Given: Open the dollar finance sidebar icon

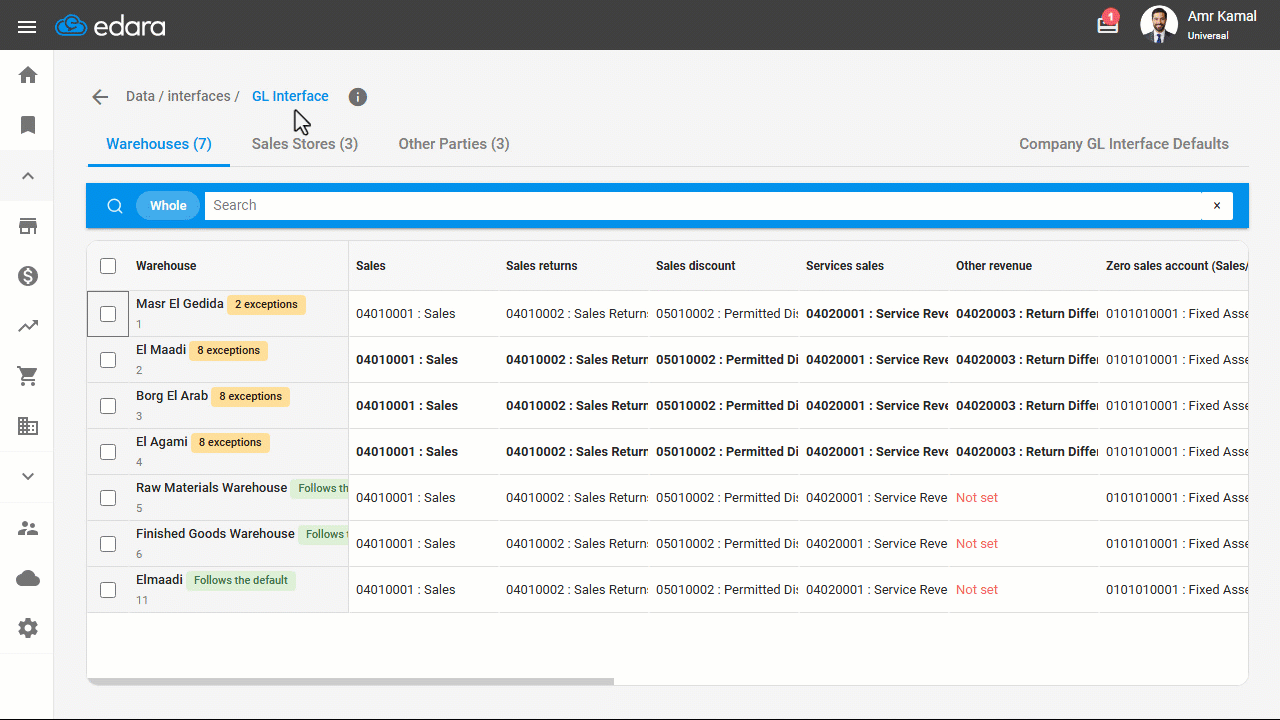Looking at the screenshot, I should [28, 276].
